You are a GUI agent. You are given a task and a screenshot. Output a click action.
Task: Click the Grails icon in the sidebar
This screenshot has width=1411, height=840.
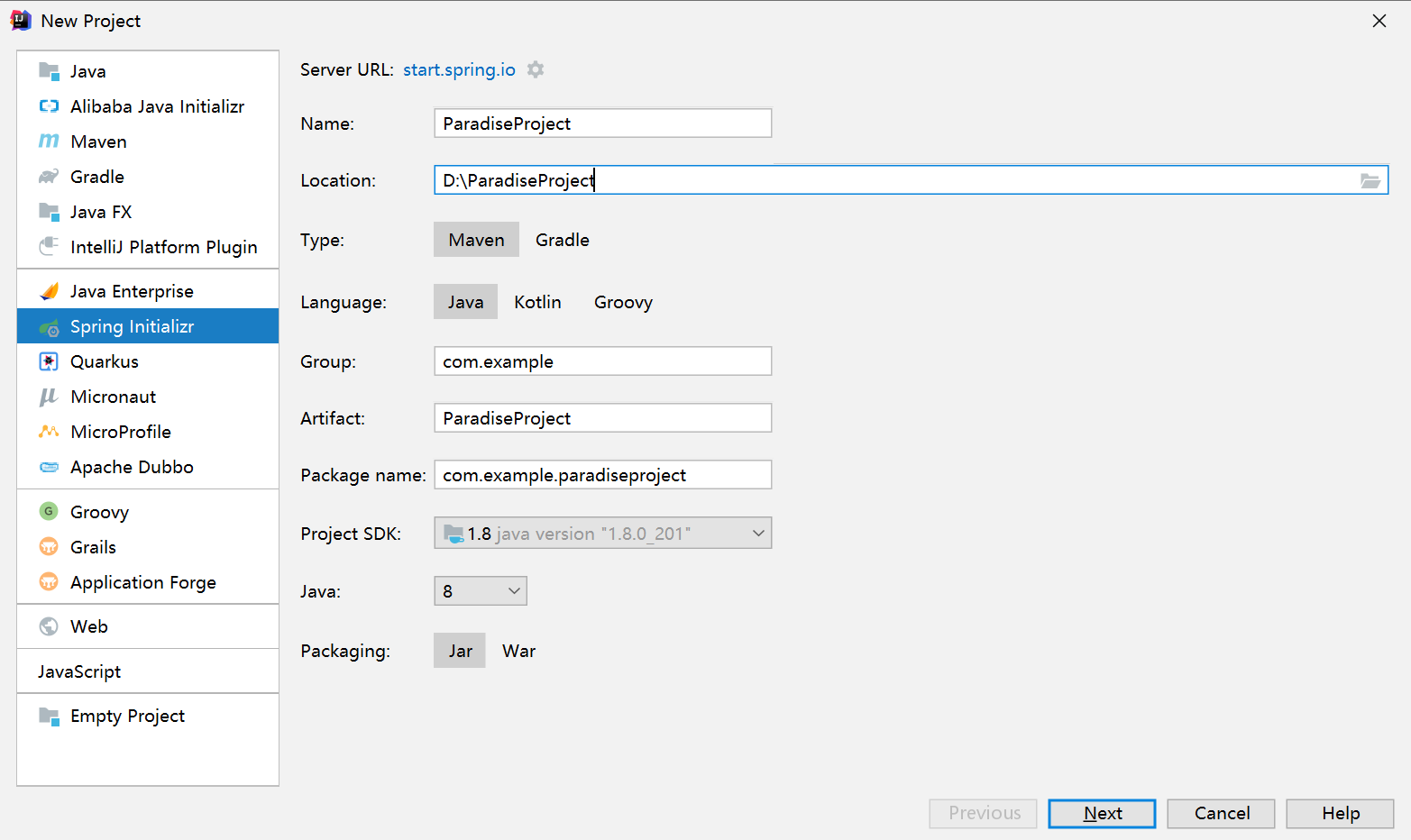pyautogui.click(x=49, y=547)
